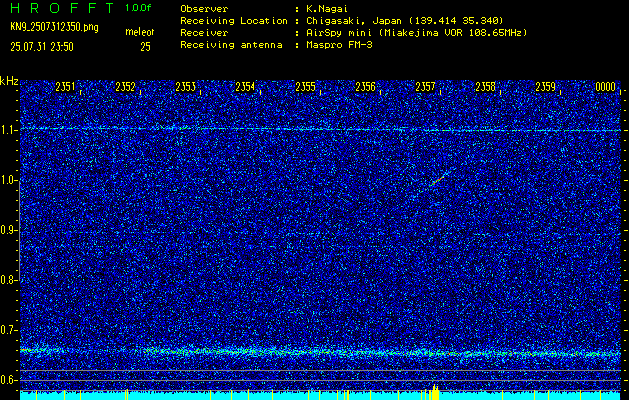Click the tall yellow spike cluster in bottom bar

434,392
